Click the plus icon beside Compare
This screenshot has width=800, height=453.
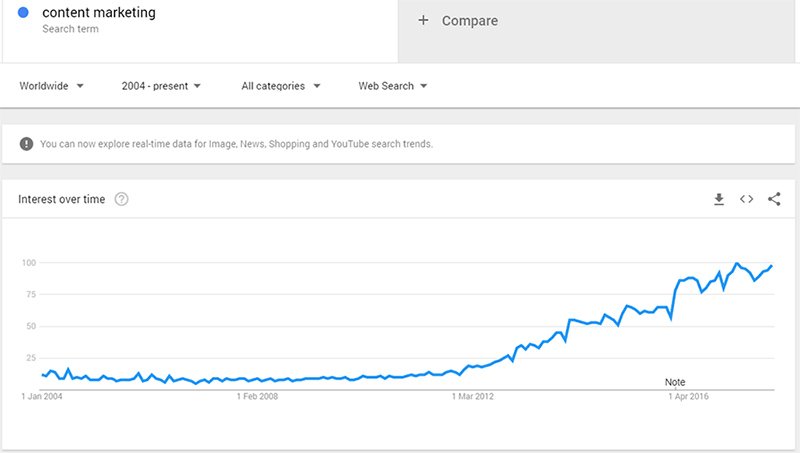tap(423, 20)
